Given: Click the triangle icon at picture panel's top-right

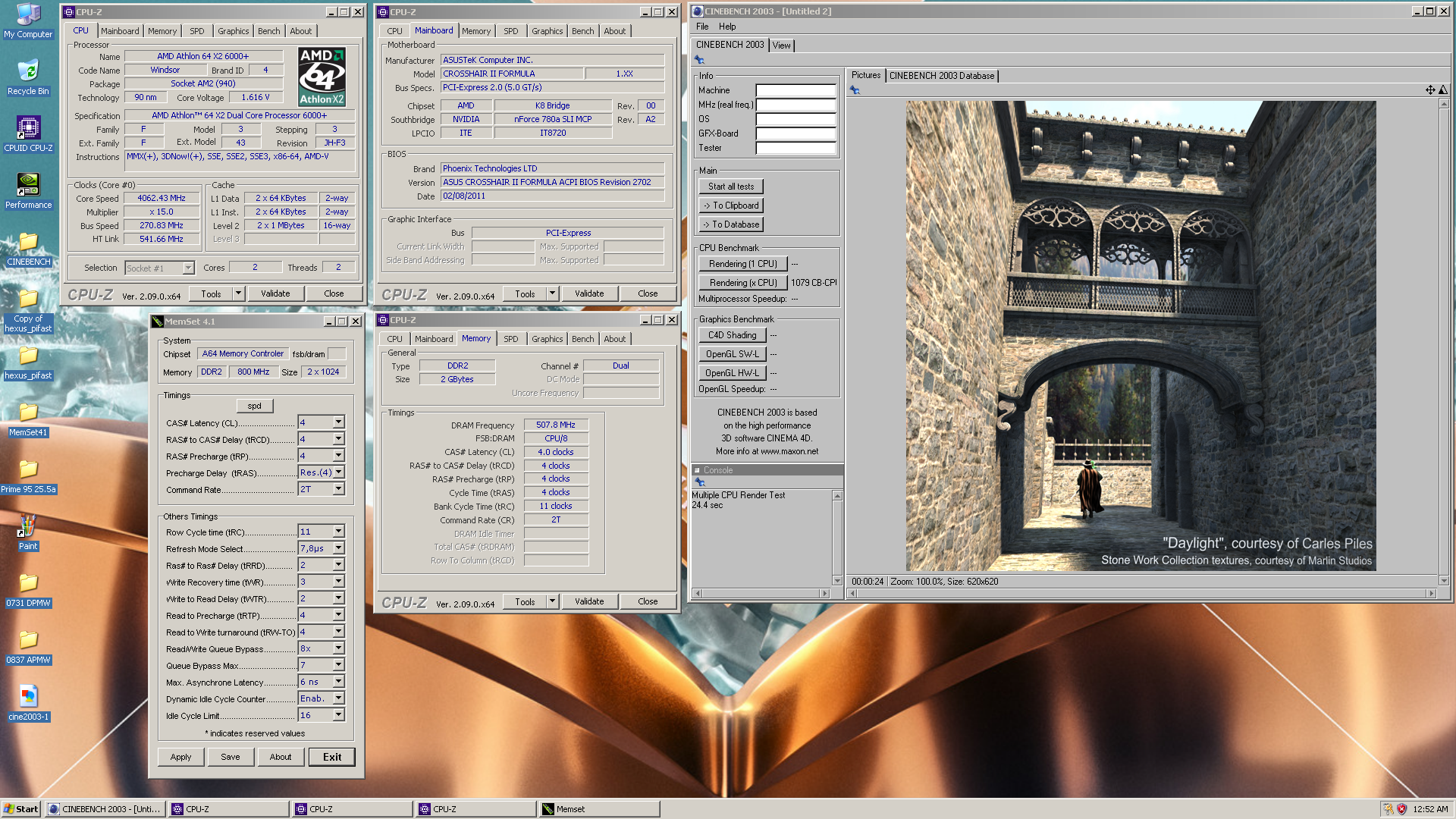Looking at the screenshot, I should click(1443, 90).
